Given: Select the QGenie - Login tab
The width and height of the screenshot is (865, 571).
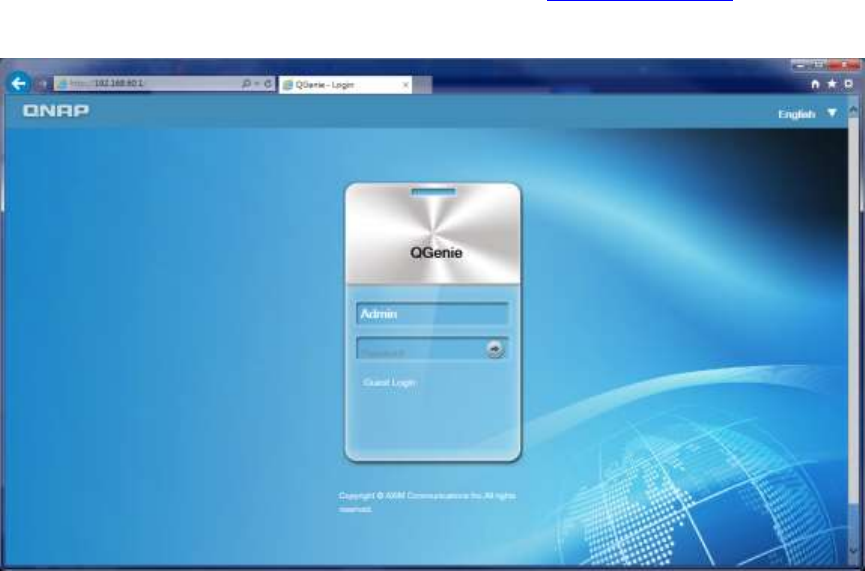Looking at the screenshot, I should click(345, 85).
